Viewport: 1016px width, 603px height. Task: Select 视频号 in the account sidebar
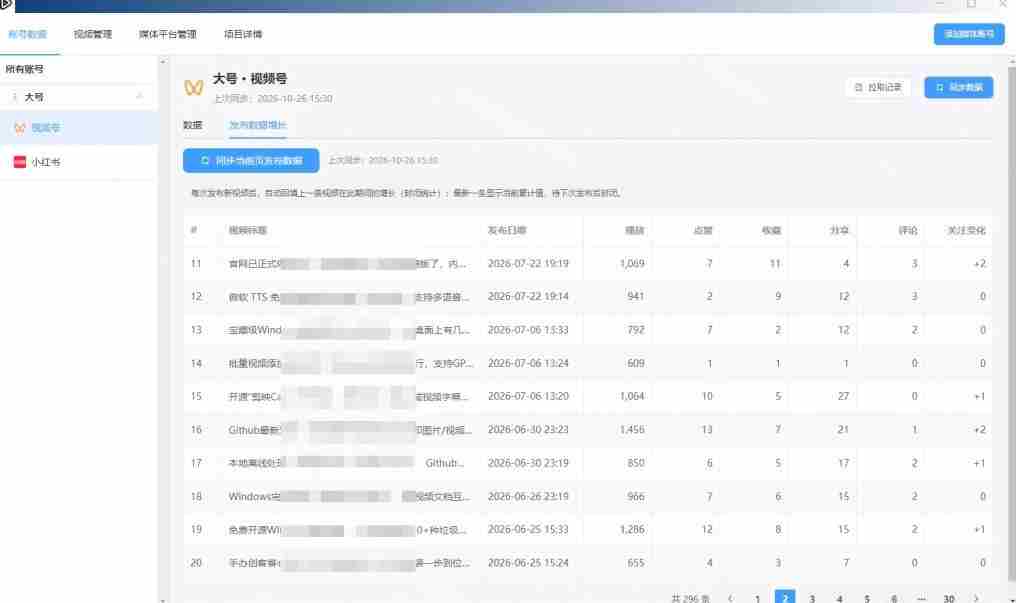point(78,128)
